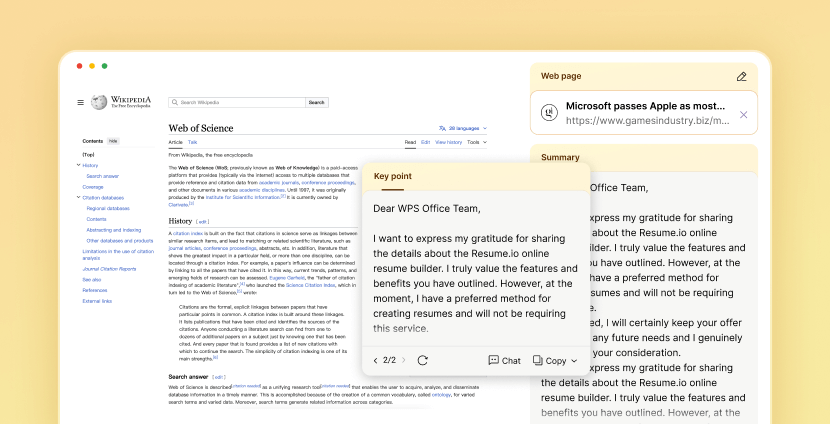Open the View history tab
830x424 pixels.
pos(448,142)
